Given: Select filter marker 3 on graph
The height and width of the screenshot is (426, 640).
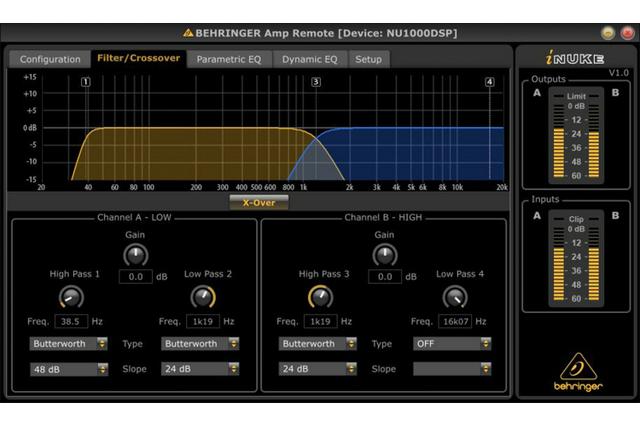Looking at the screenshot, I should 316,82.
